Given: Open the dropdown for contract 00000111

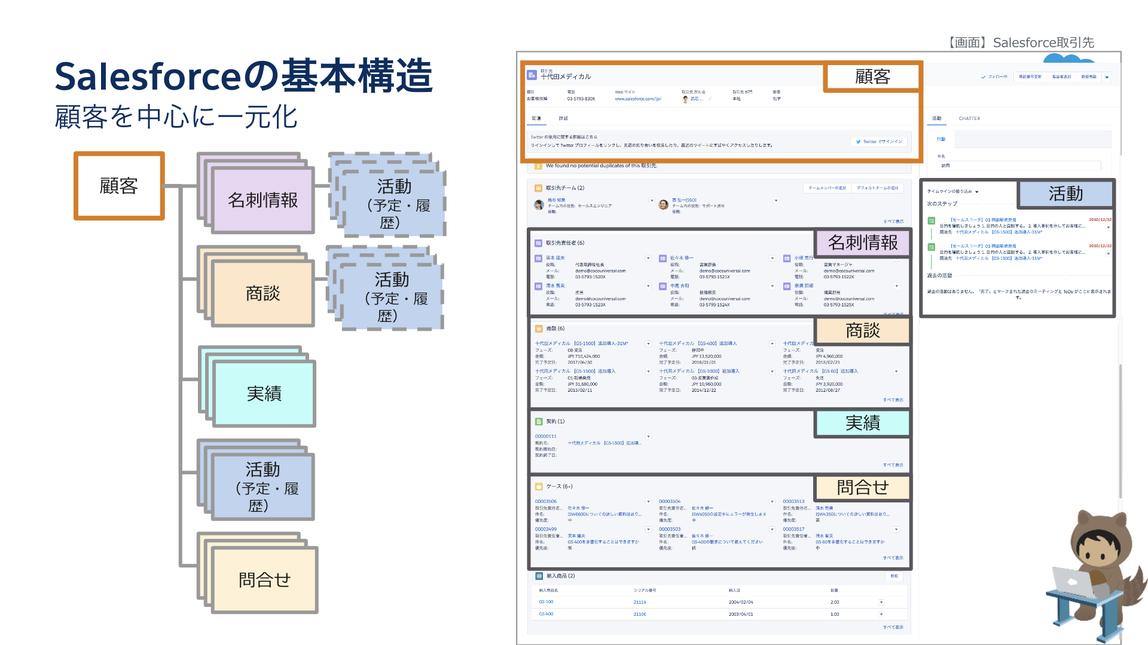Looking at the screenshot, I should 648,437.
